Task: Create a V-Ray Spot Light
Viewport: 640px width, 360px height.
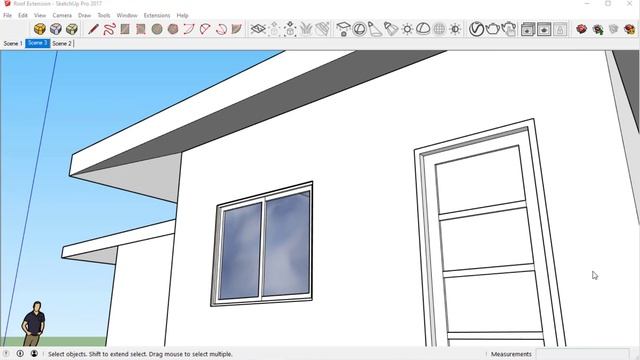Action: [375, 29]
